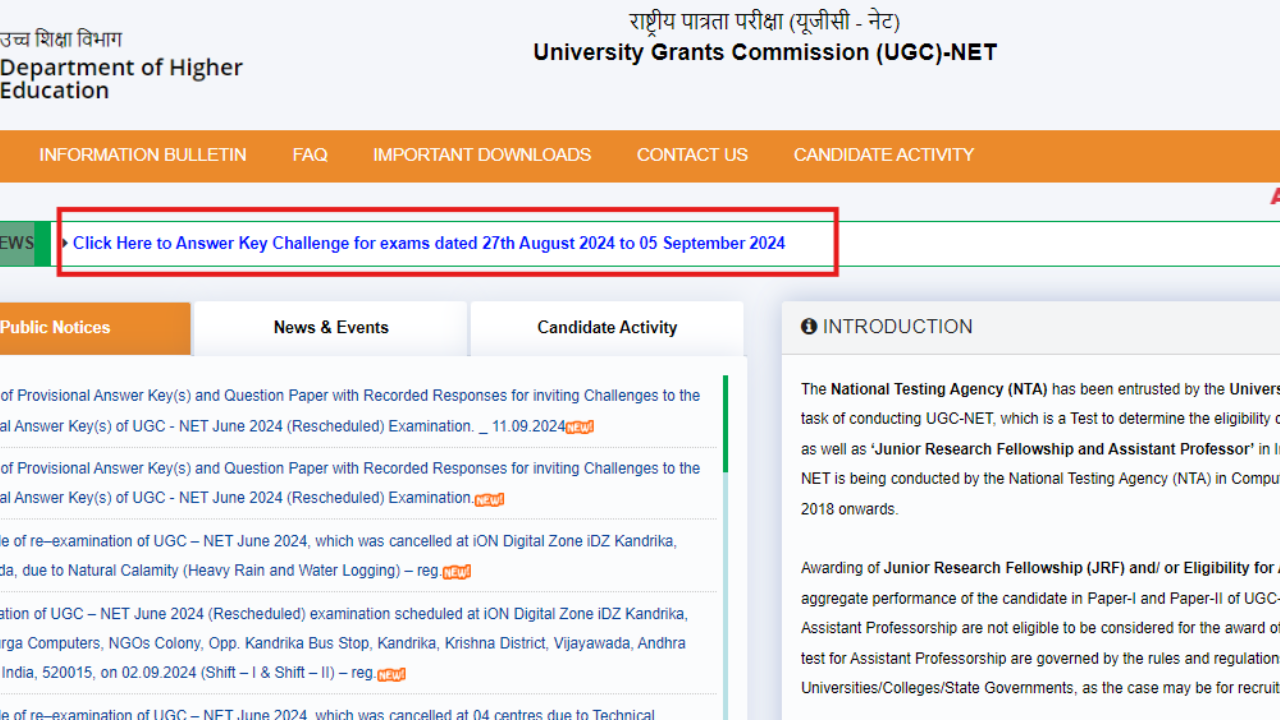Open the notice dated 11.09.2024
Viewport: 1280px width, 720px height.
(x=350, y=411)
